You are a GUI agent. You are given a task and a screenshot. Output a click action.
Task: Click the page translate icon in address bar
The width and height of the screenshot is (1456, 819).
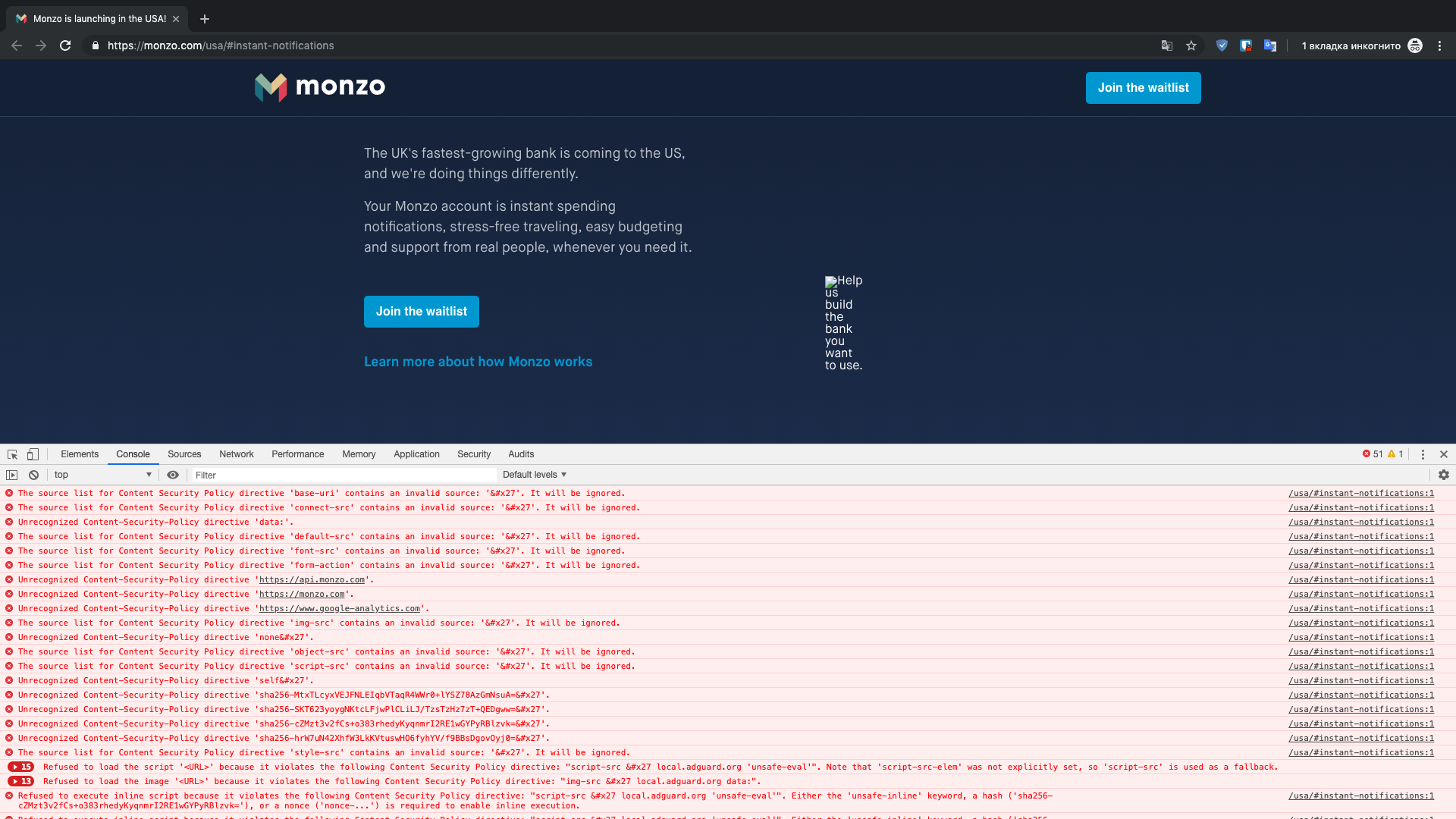1166,45
